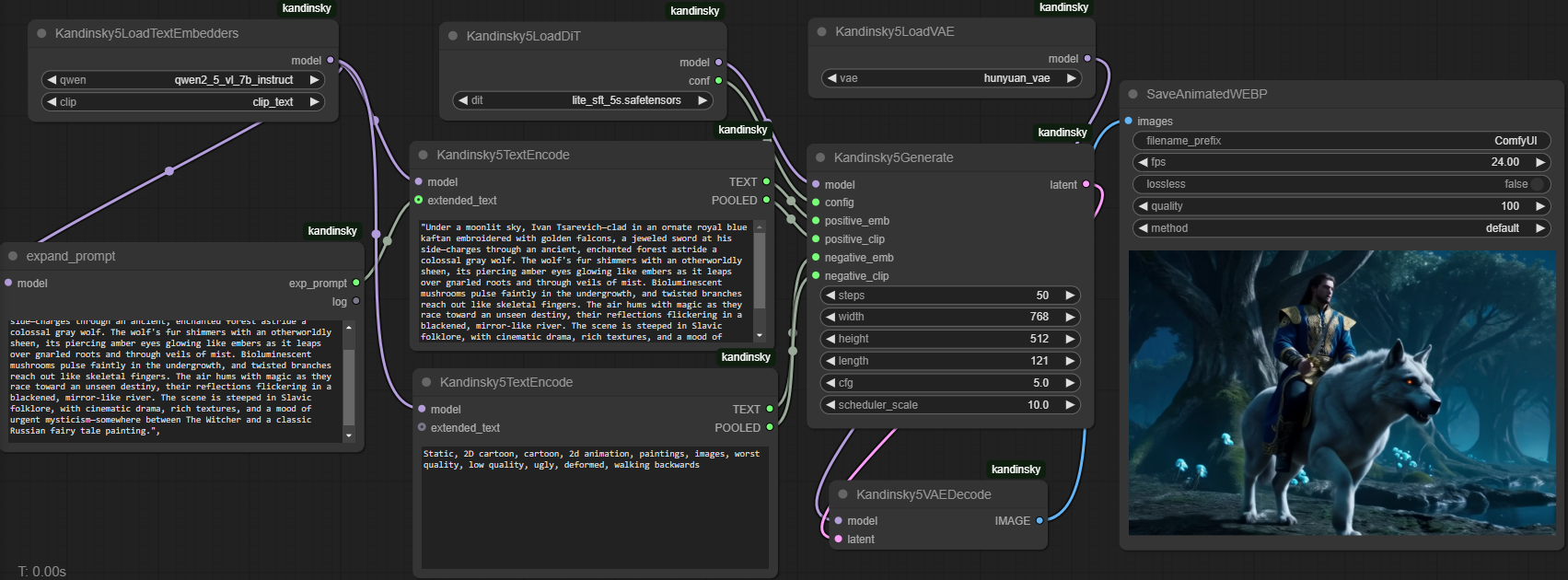Image resolution: width=1568 pixels, height=580 pixels.
Task: Collapse the Kandinsky5LoadTextEmbedders node via its dot
Action: (41, 33)
